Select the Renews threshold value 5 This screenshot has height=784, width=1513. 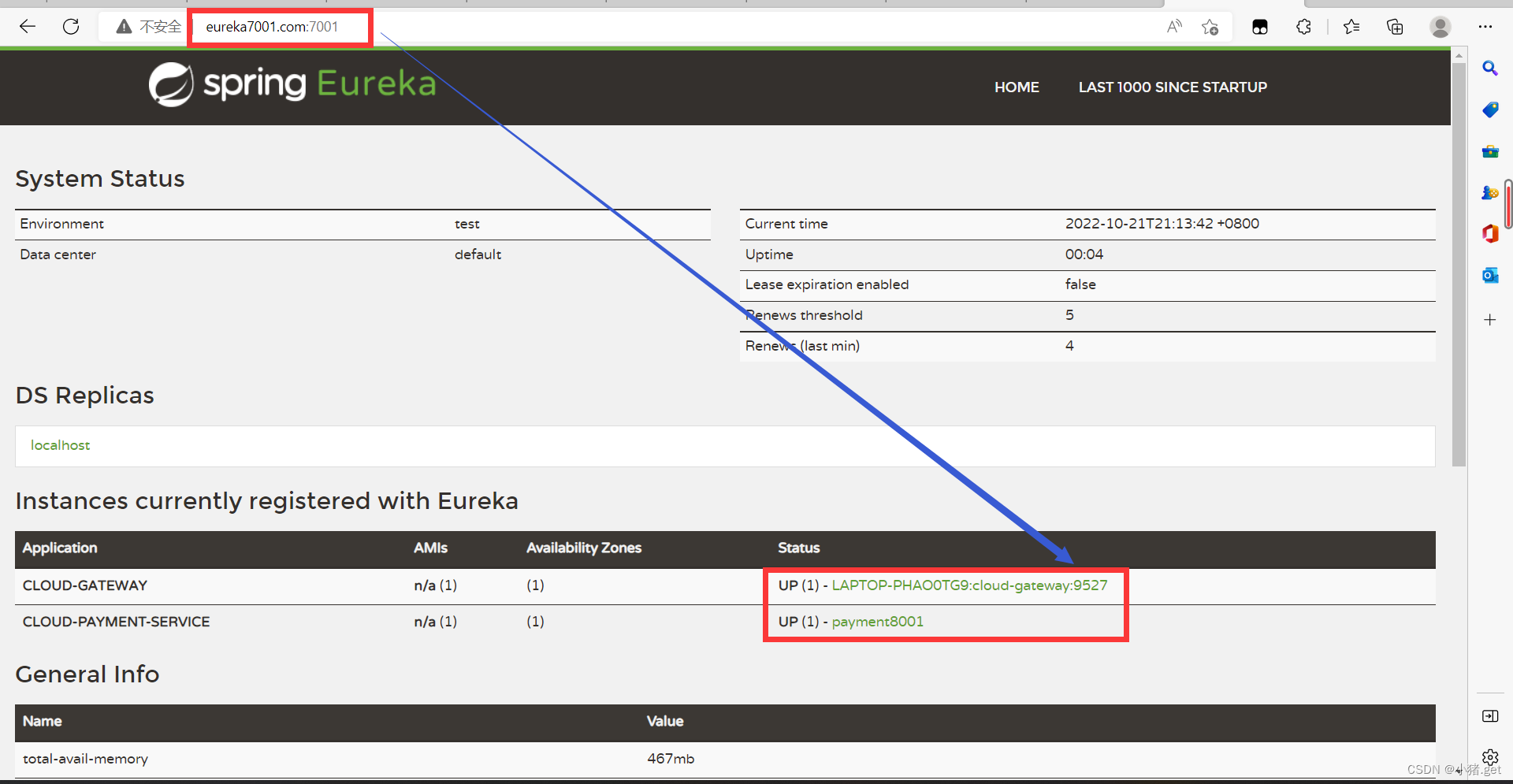point(1069,315)
